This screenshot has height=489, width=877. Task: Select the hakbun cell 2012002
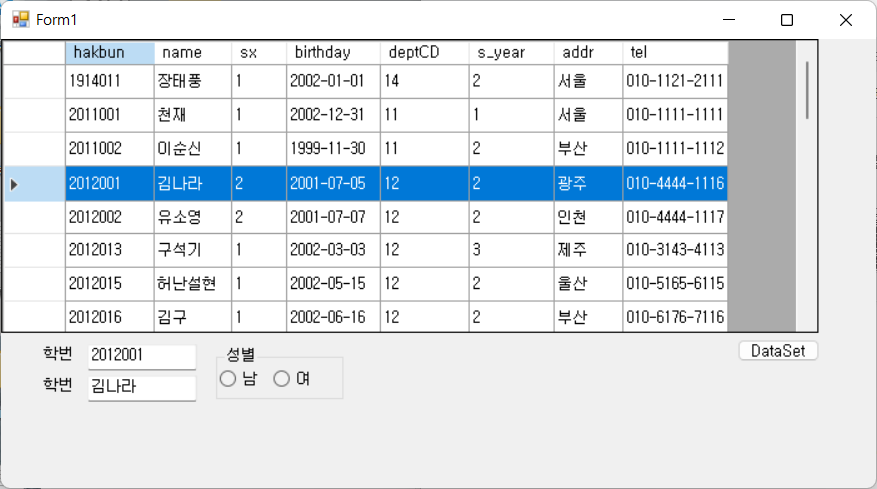click(110, 217)
